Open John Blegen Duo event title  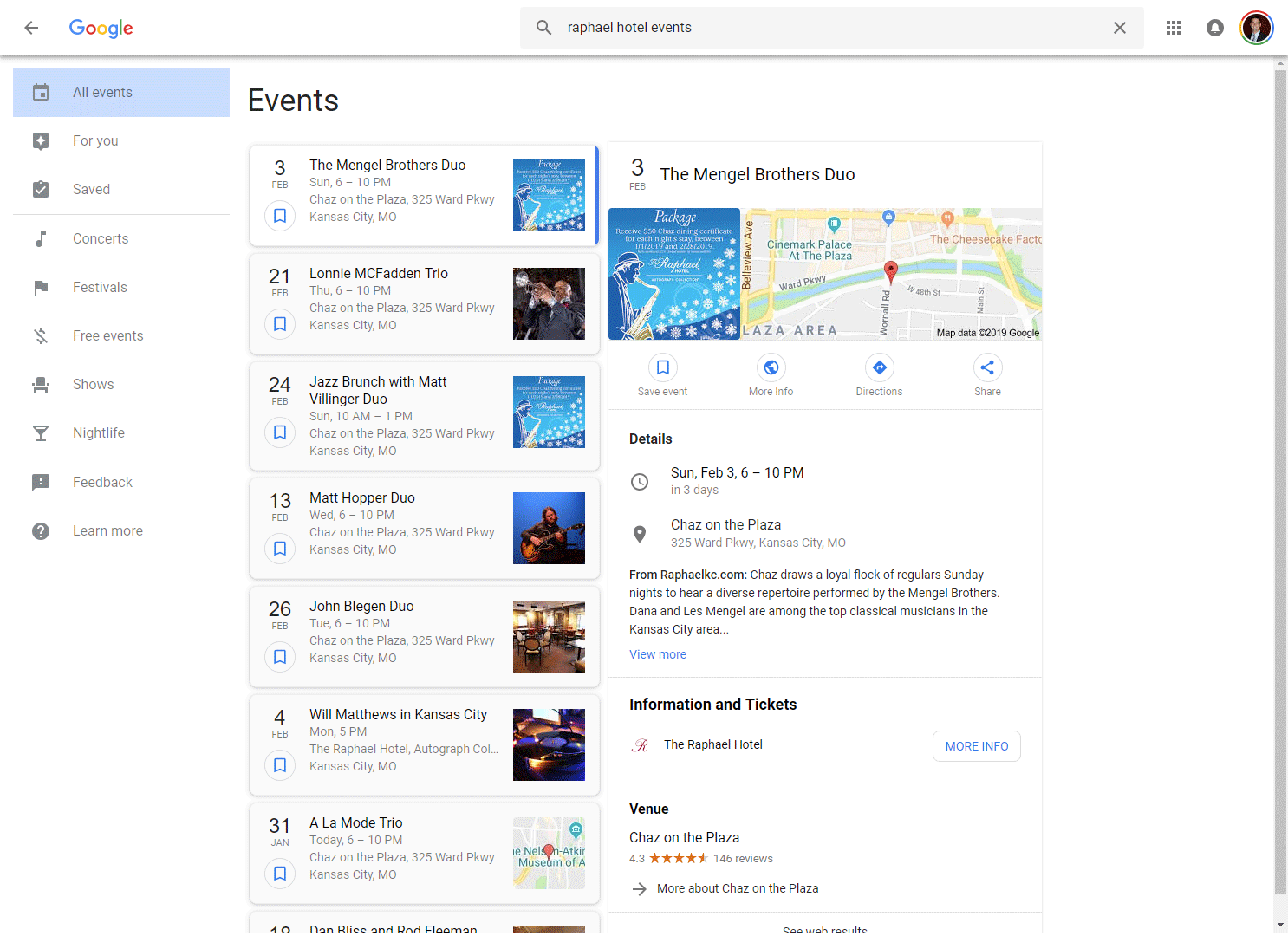pos(361,606)
